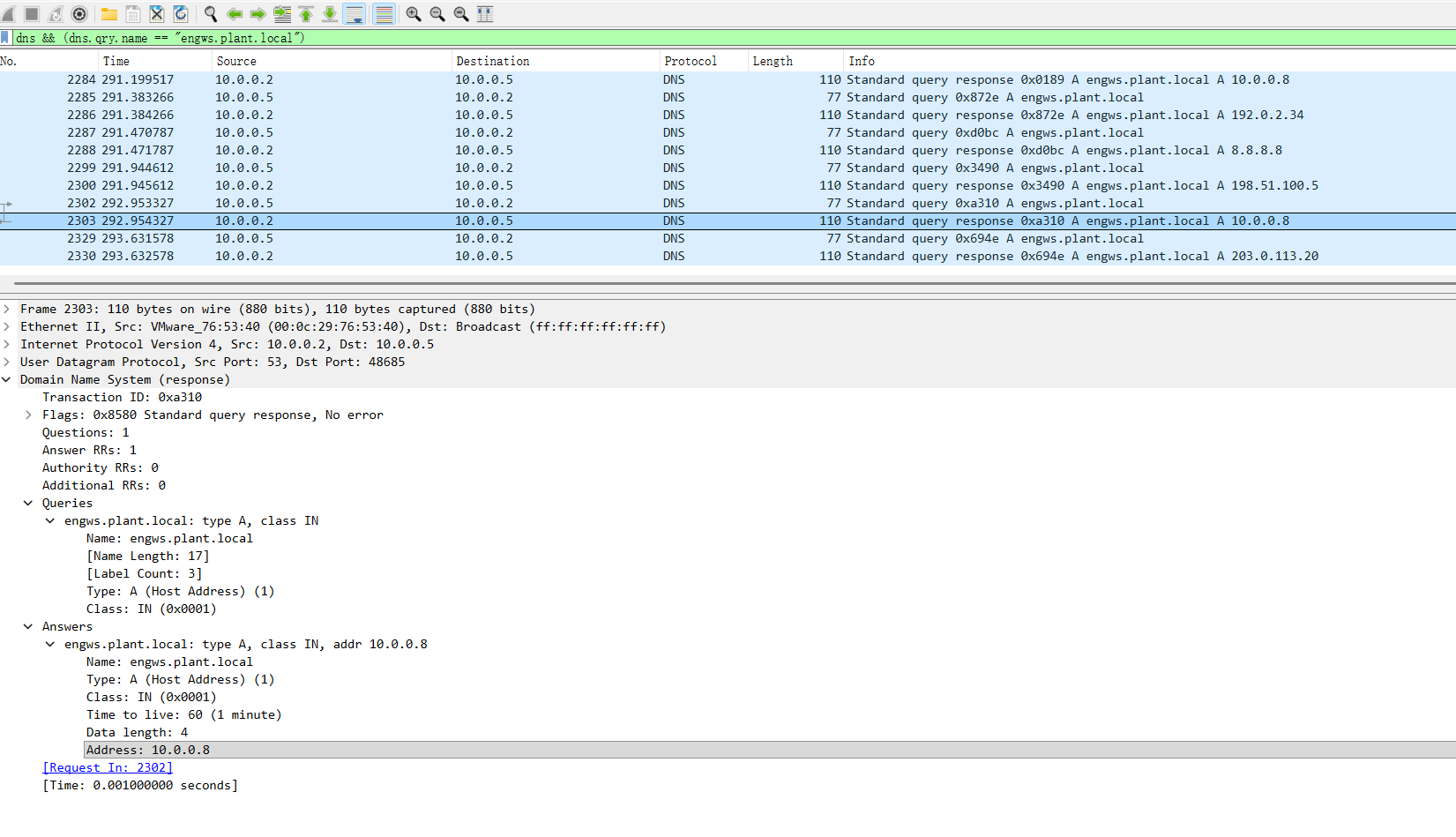This screenshot has height=837, width=1456.
Task: Toggle auto-scroll during live capture
Action: pyautogui.click(x=355, y=14)
